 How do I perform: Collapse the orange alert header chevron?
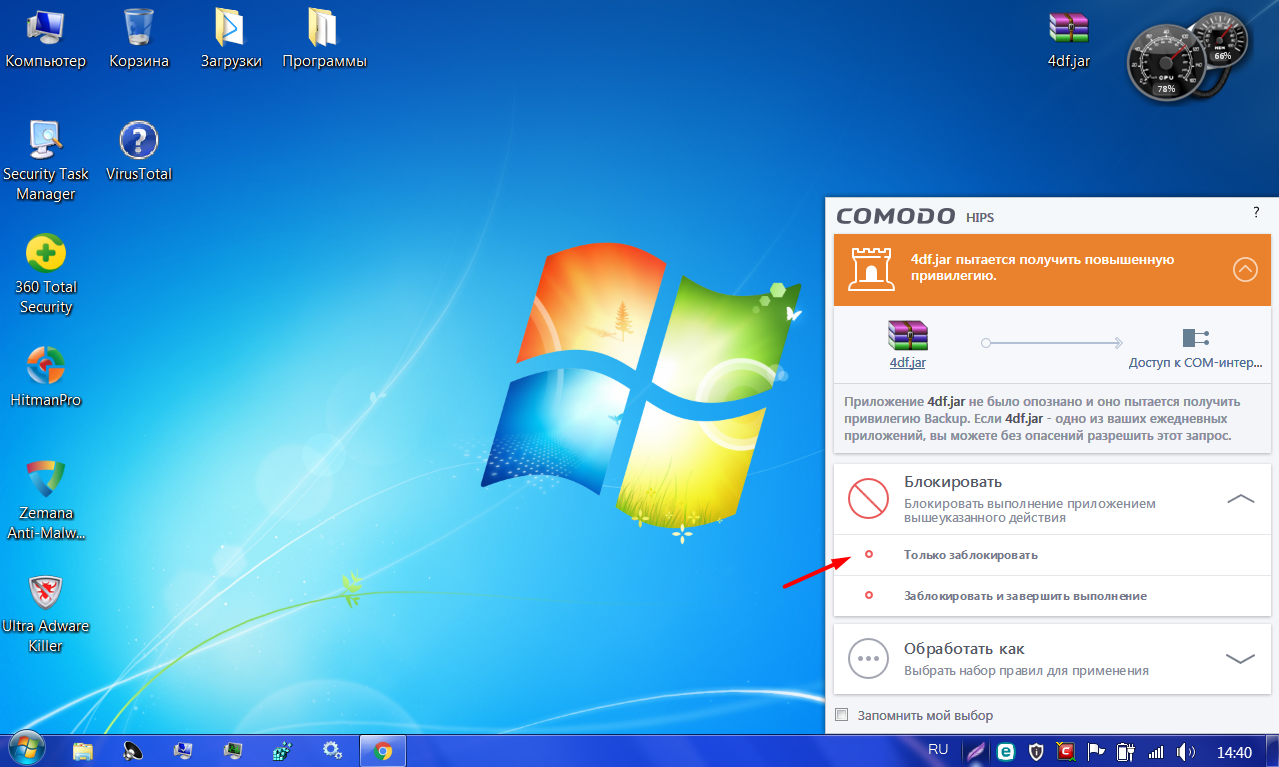point(1245,268)
